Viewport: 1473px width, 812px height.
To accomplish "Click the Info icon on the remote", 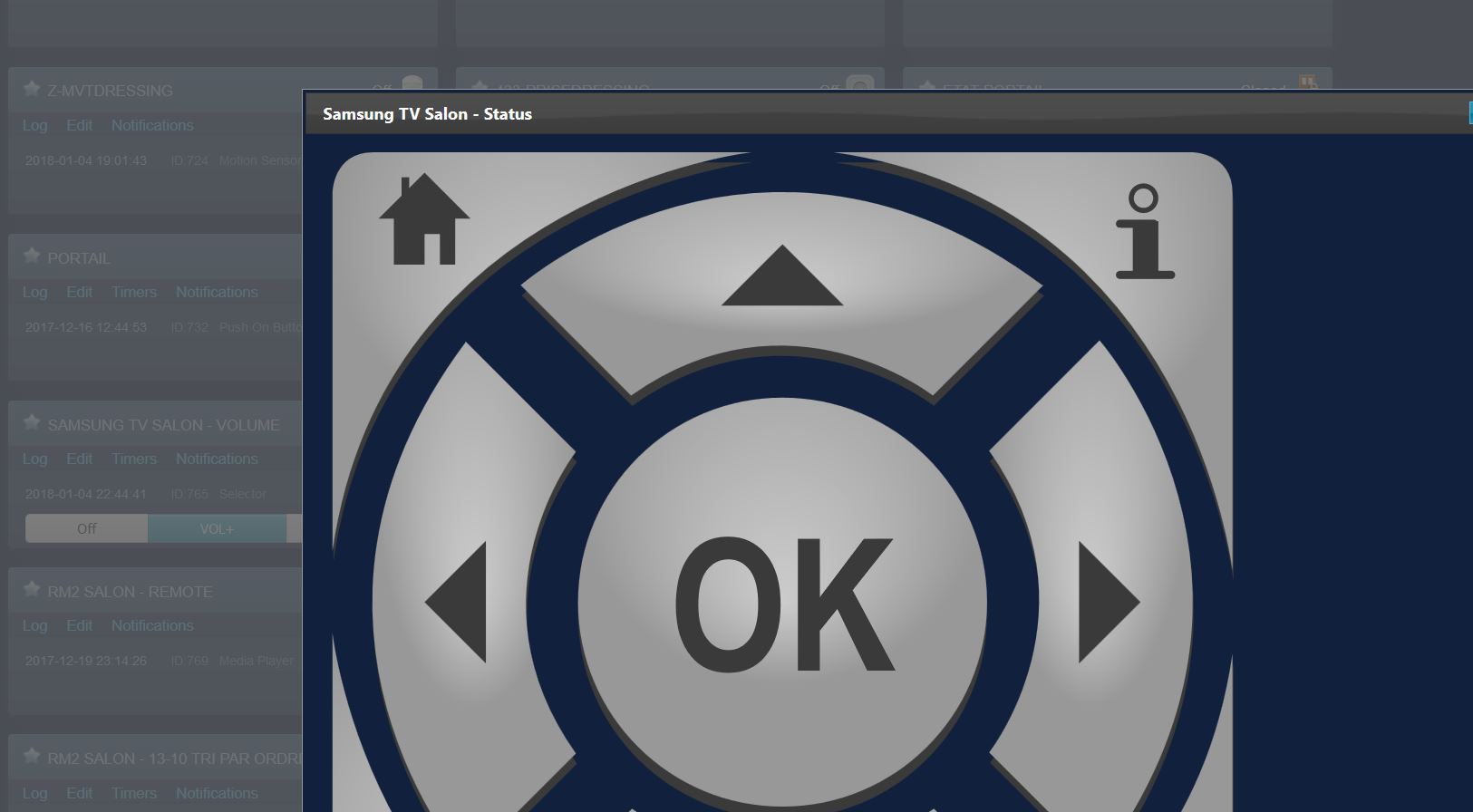I will click(x=1145, y=231).
